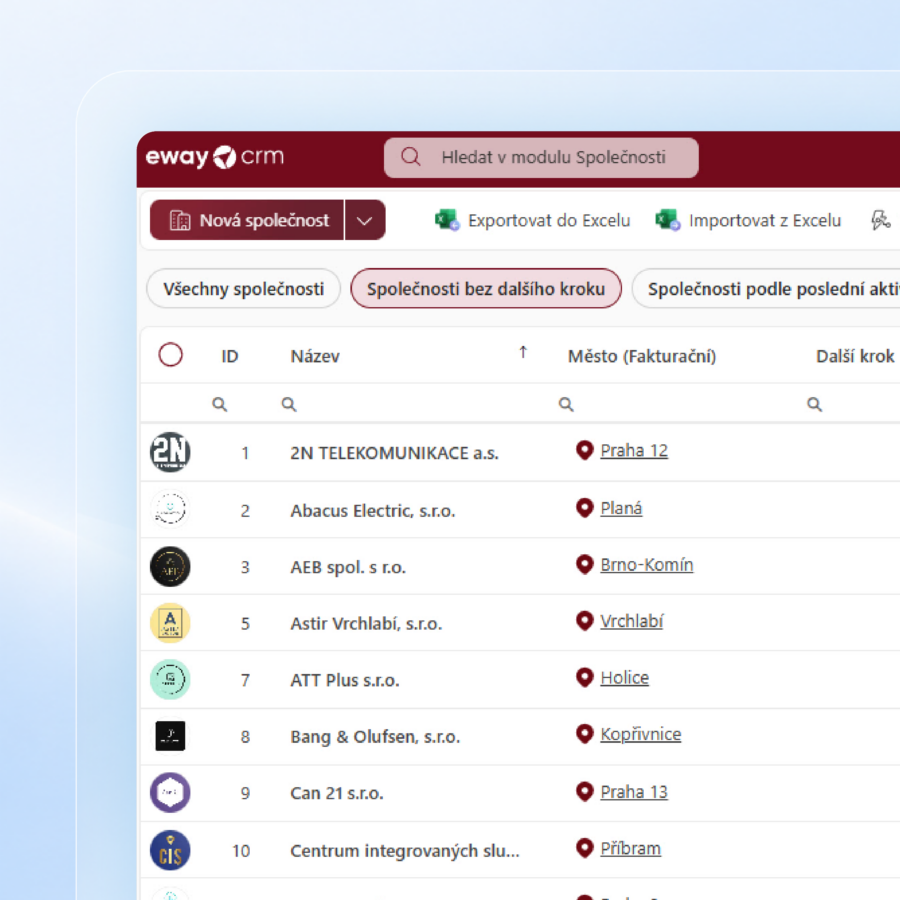Select Can 21 s.r.o. row
The height and width of the screenshot is (900, 900).
520,793
